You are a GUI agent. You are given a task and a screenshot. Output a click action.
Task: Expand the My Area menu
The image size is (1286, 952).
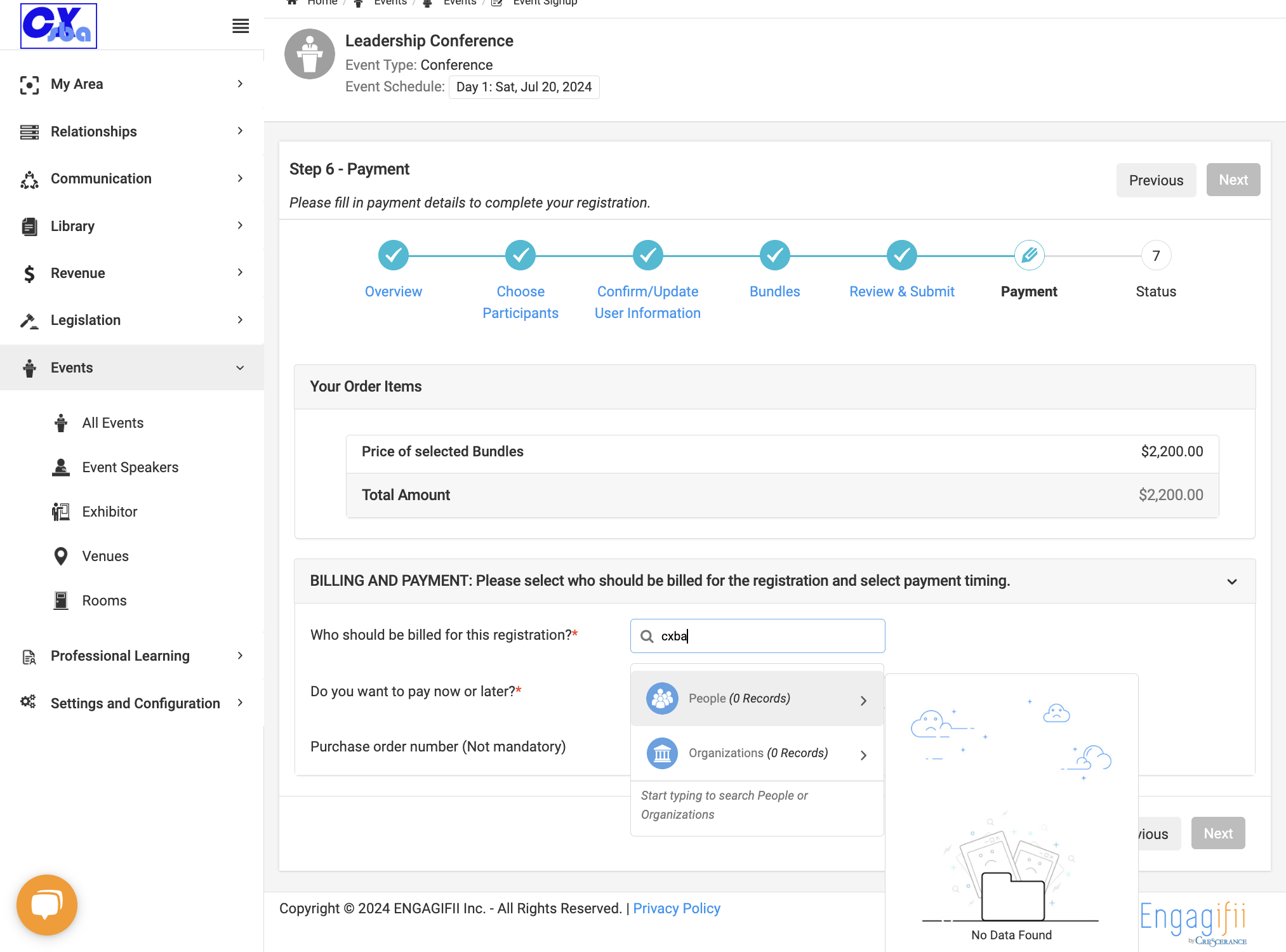[132, 84]
